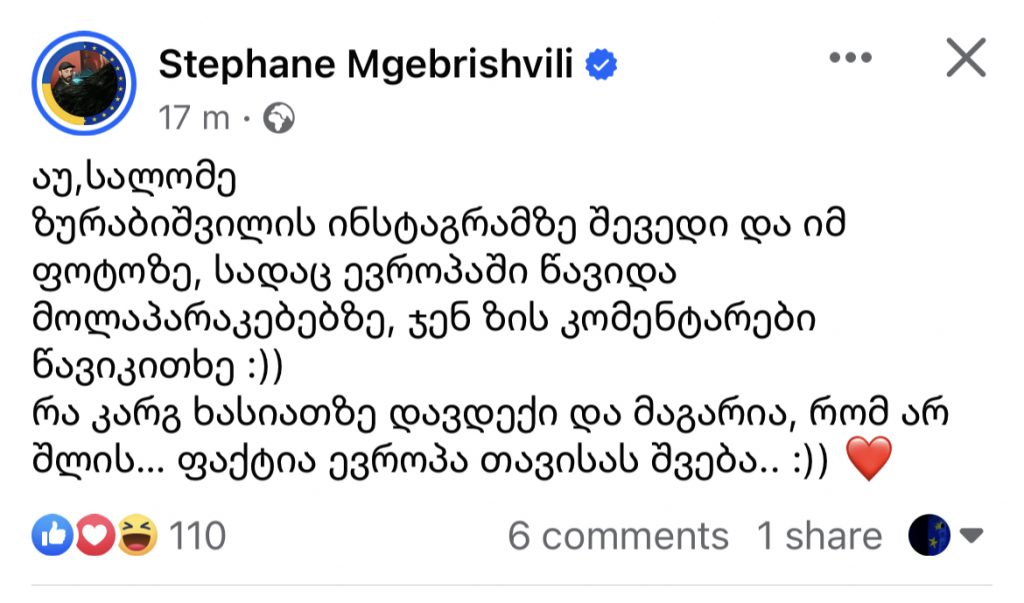
Task: Click the small EU-flag avatar beside shares
Action: (x=929, y=537)
